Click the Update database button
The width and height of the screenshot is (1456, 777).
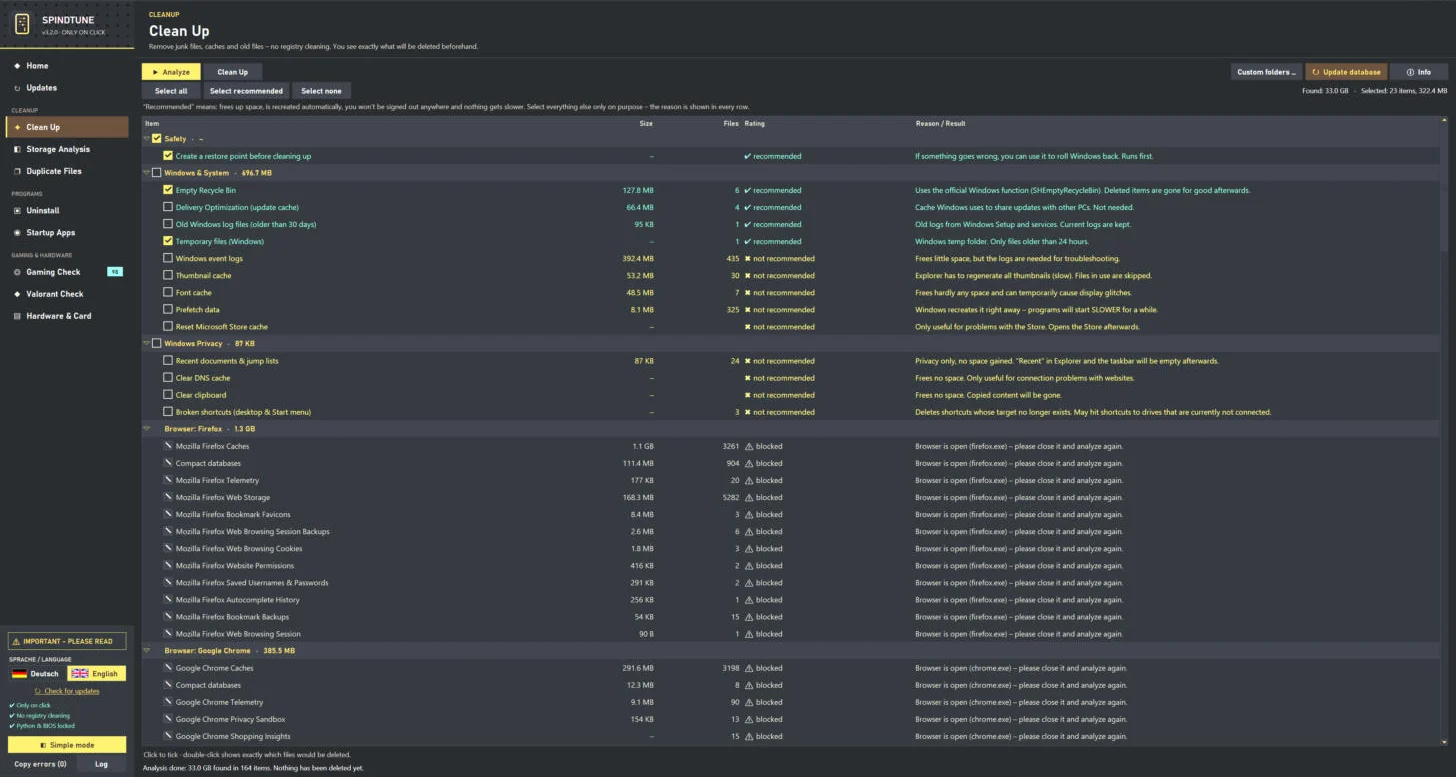click(1346, 72)
